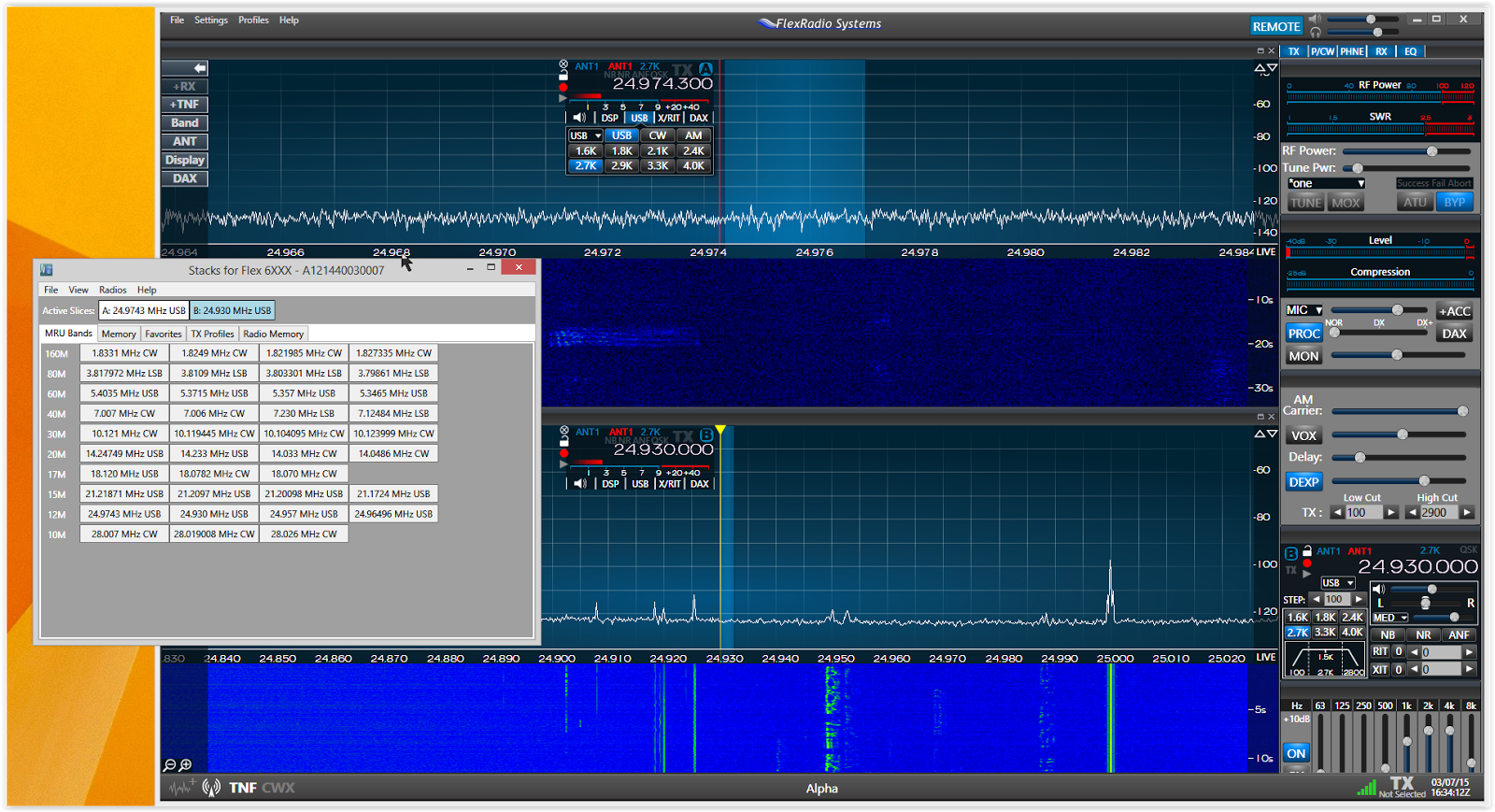
Task: Open the Settings menu in FlexRadio window
Action: click(x=211, y=20)
